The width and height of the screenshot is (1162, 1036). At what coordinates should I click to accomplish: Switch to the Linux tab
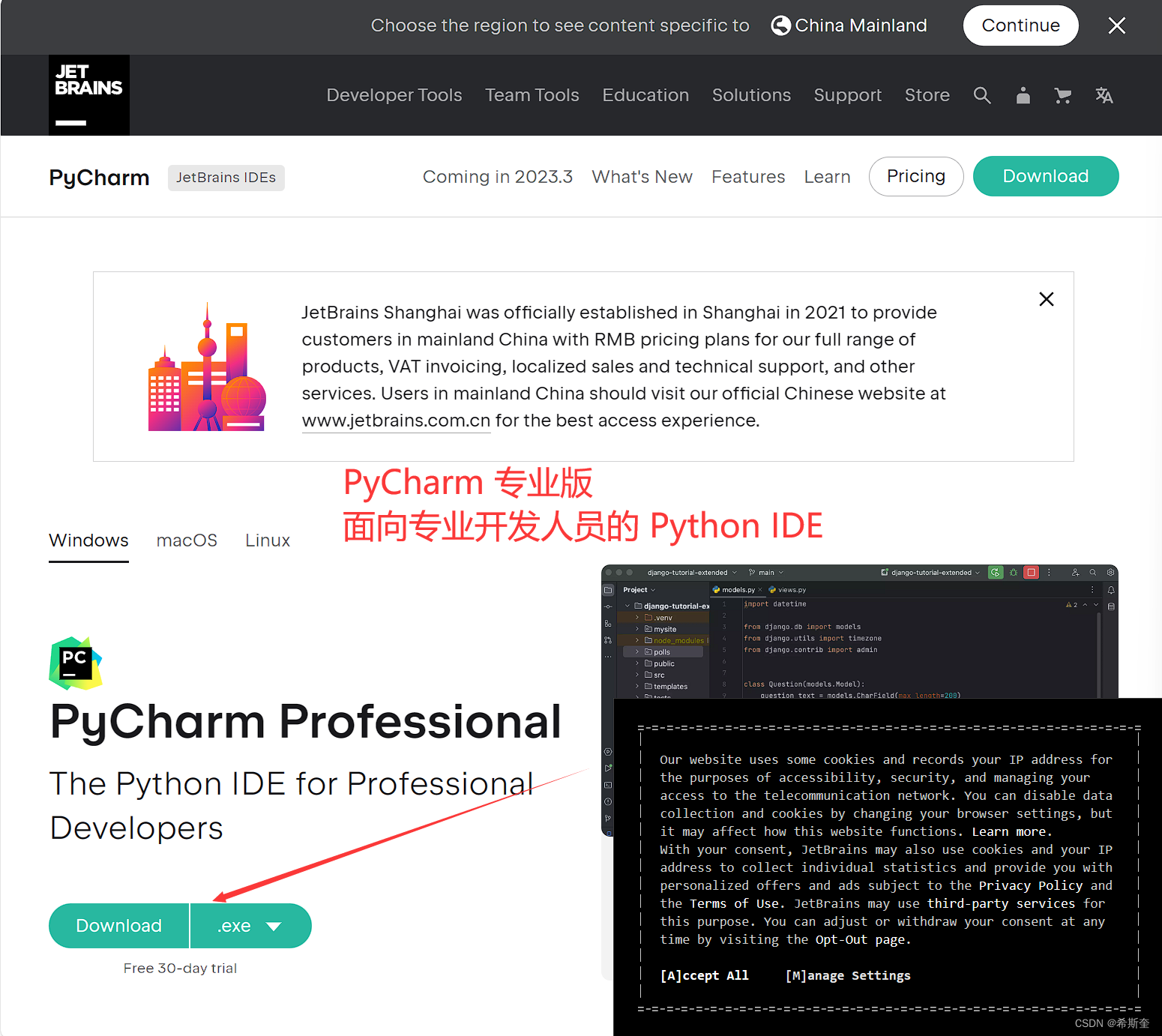[268, 540]
